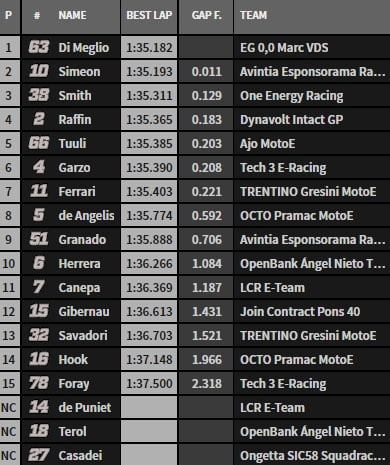Select the number 78 rider badge
Screen dimensions: 390x465
(x=39, y=383)
